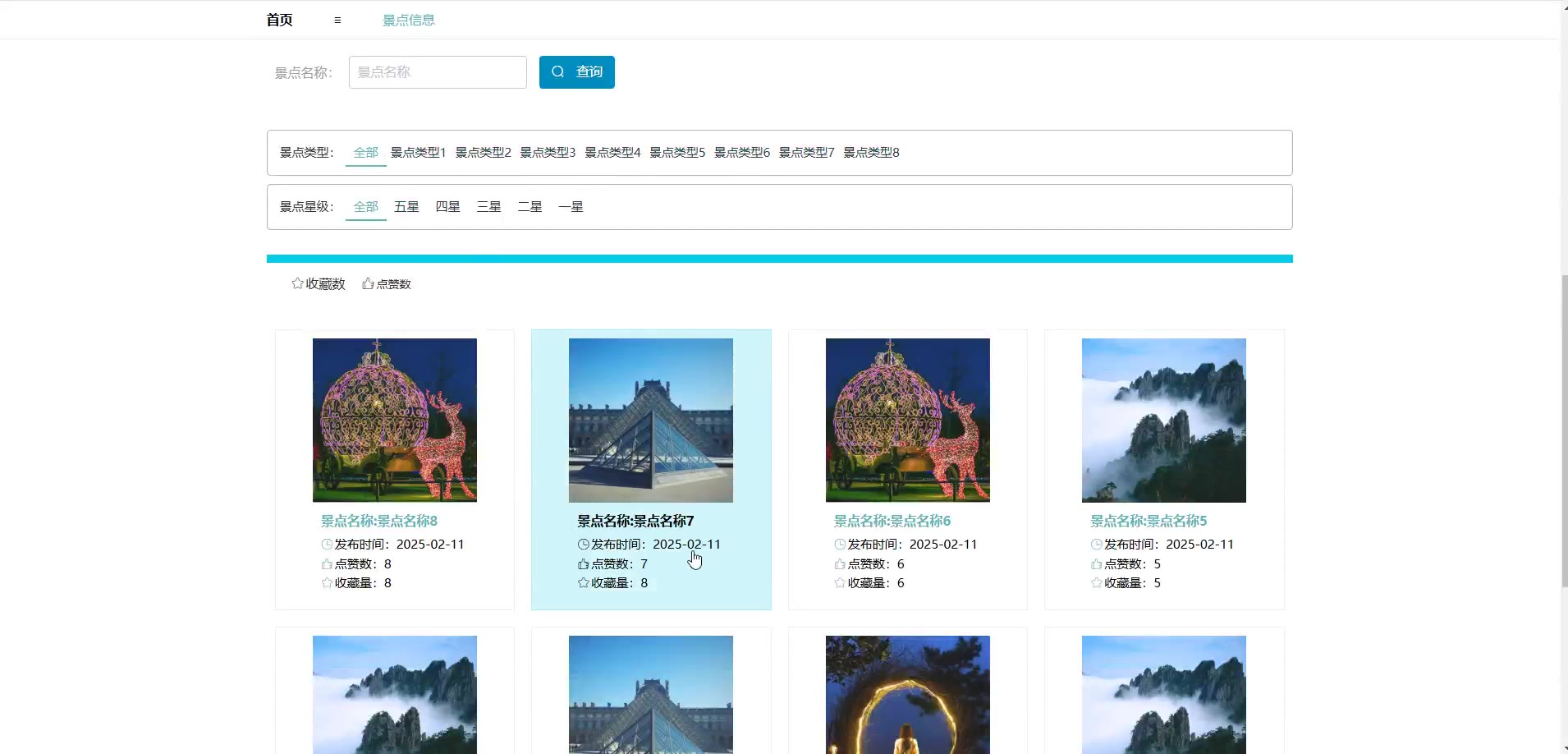Filter by 景点类型5
The image size is (1568, 754).
coord(677,153)
